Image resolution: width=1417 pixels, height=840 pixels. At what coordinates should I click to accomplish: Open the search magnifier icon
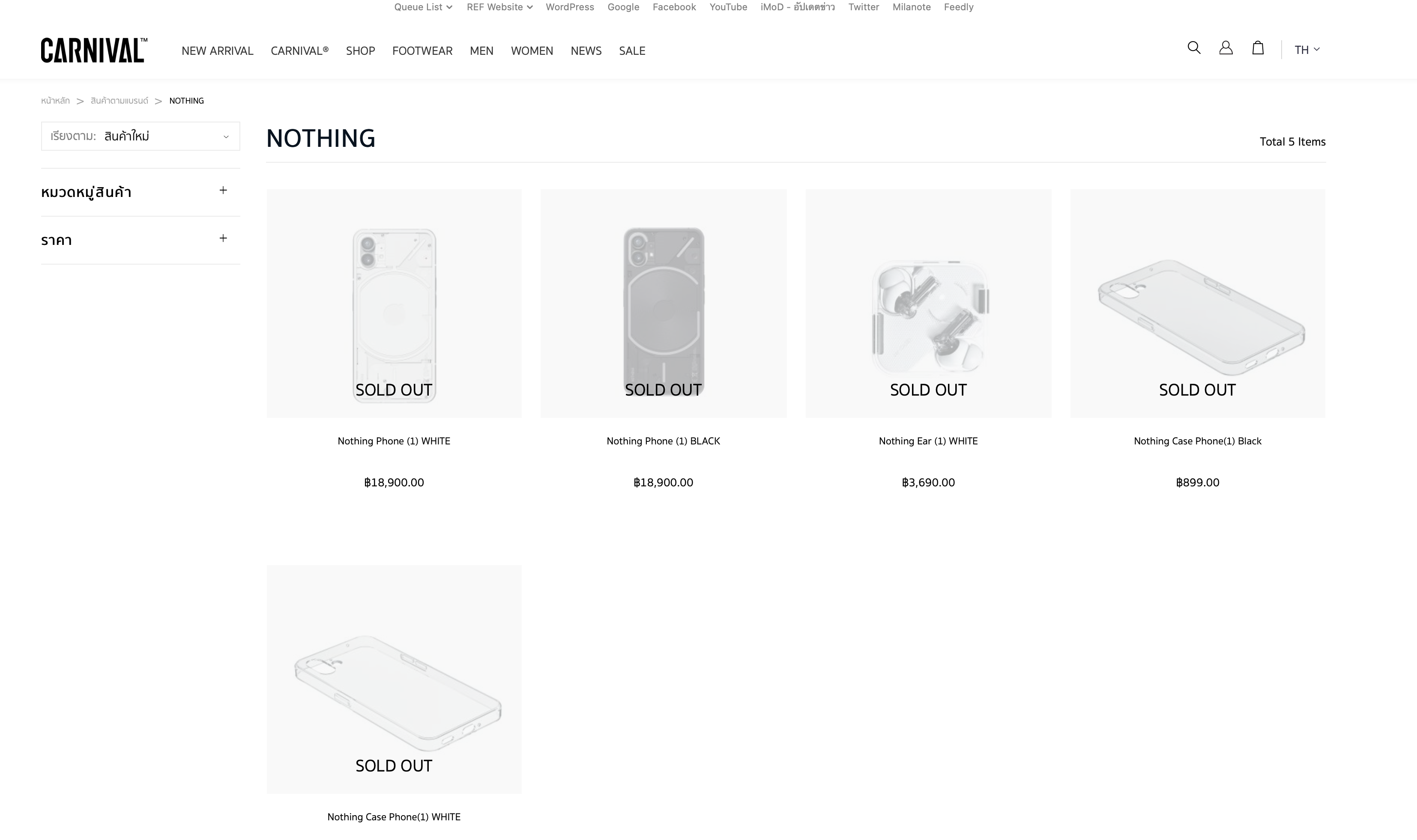(x=1193, y=48)
